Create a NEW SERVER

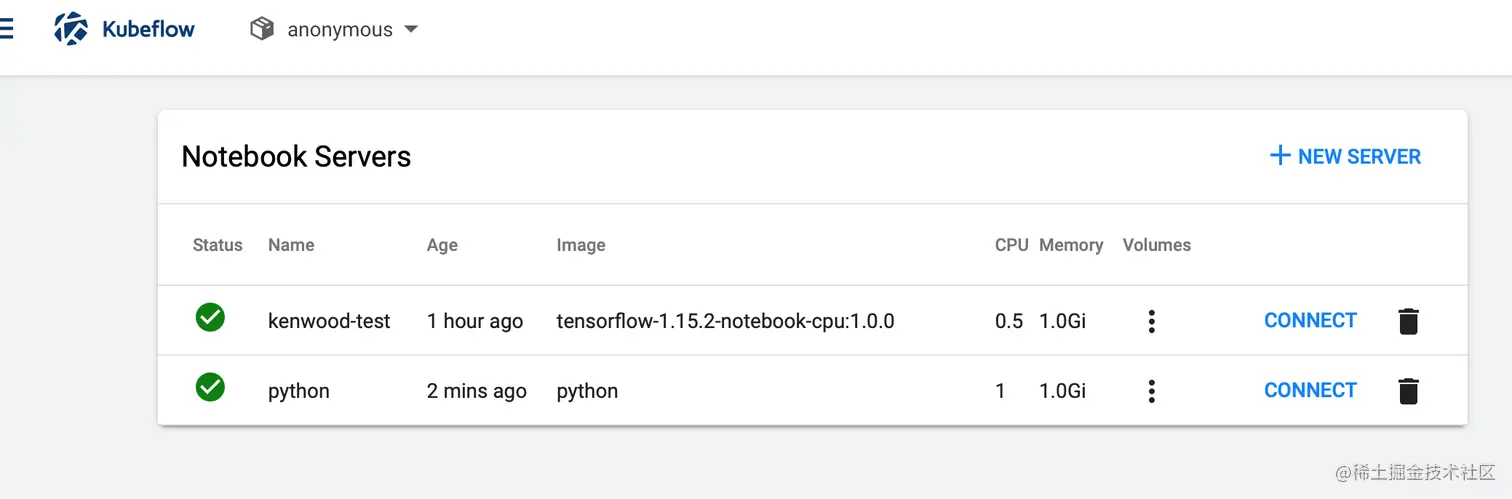tap(1358, 157)
